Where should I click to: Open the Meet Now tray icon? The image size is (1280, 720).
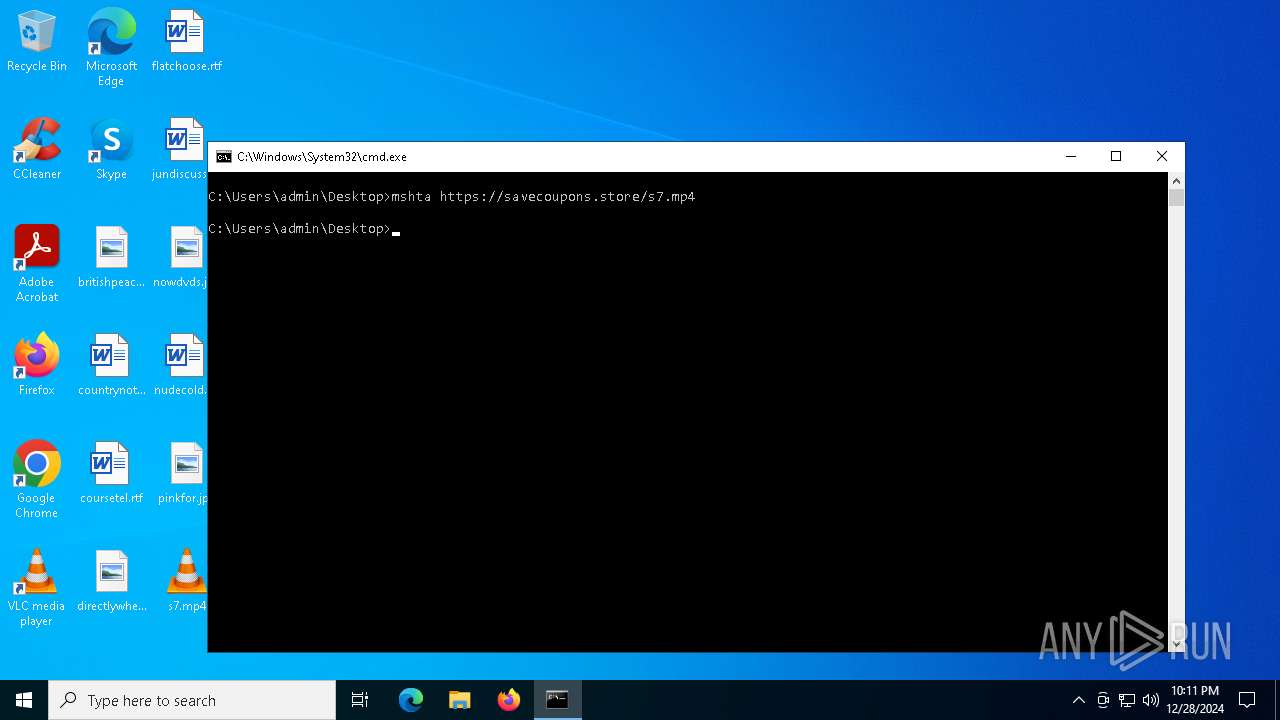click(1103, 700)
